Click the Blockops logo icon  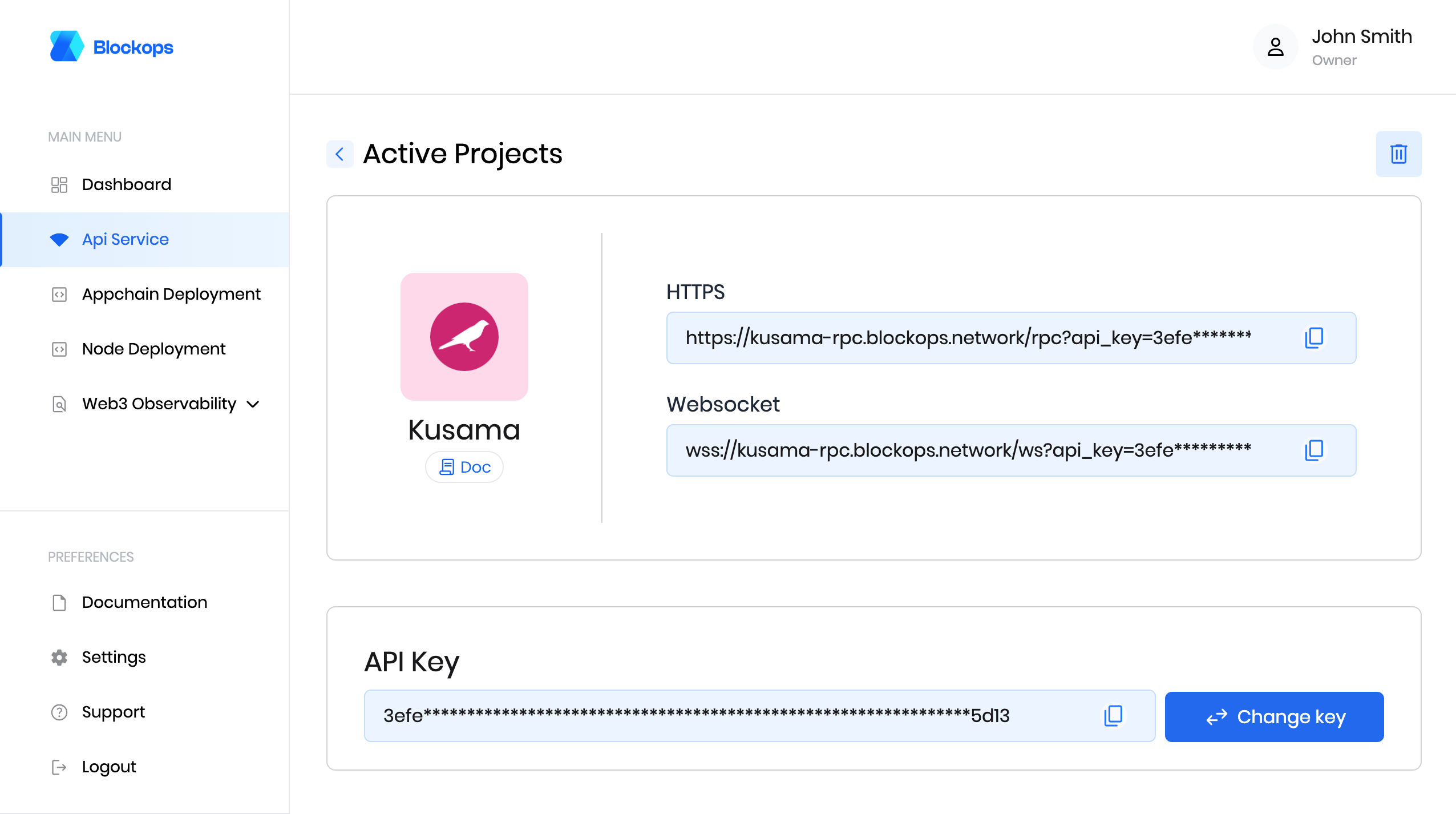(x=67, y=46)
